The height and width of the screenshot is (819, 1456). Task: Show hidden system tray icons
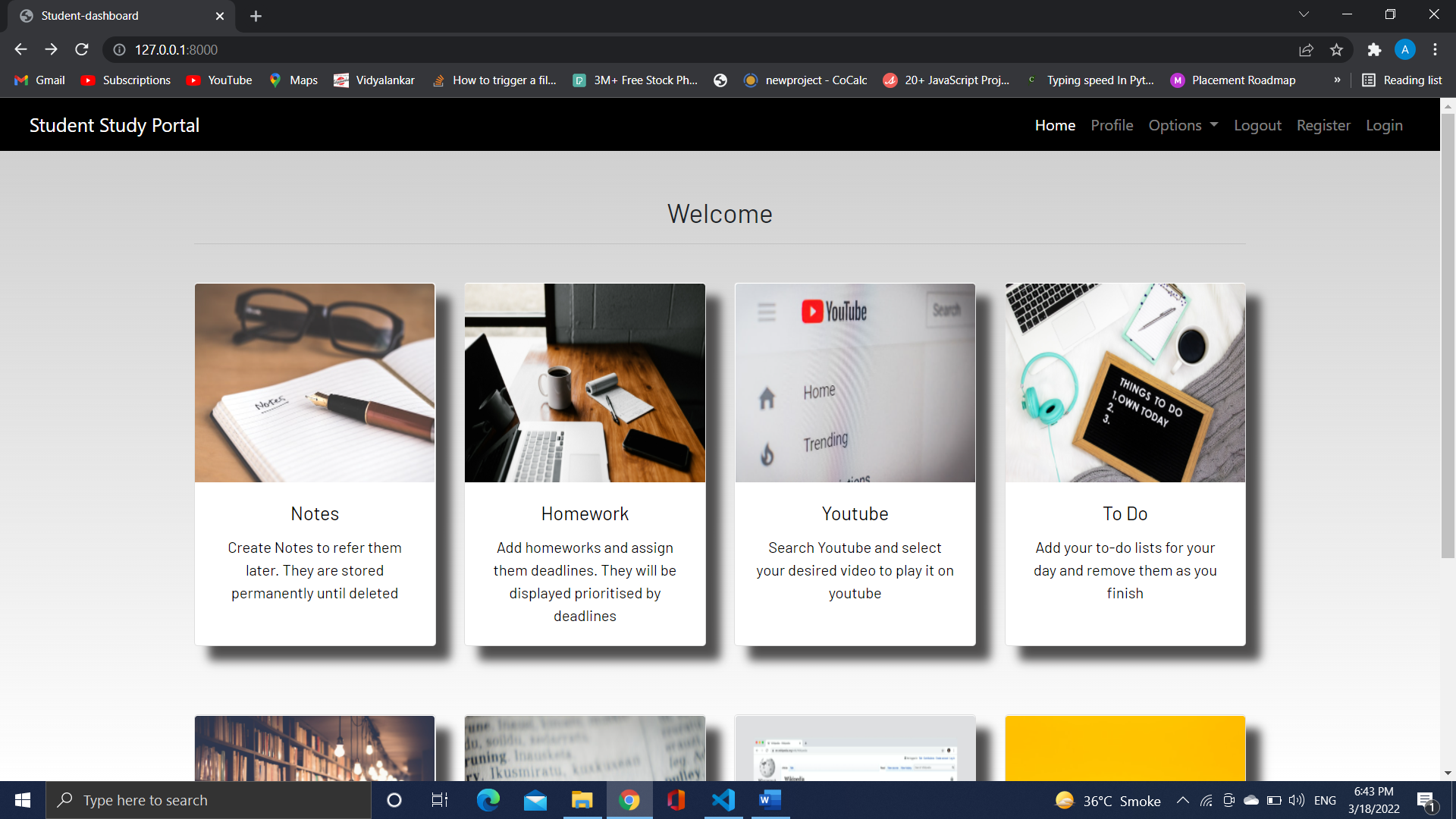click(1182, 800)
